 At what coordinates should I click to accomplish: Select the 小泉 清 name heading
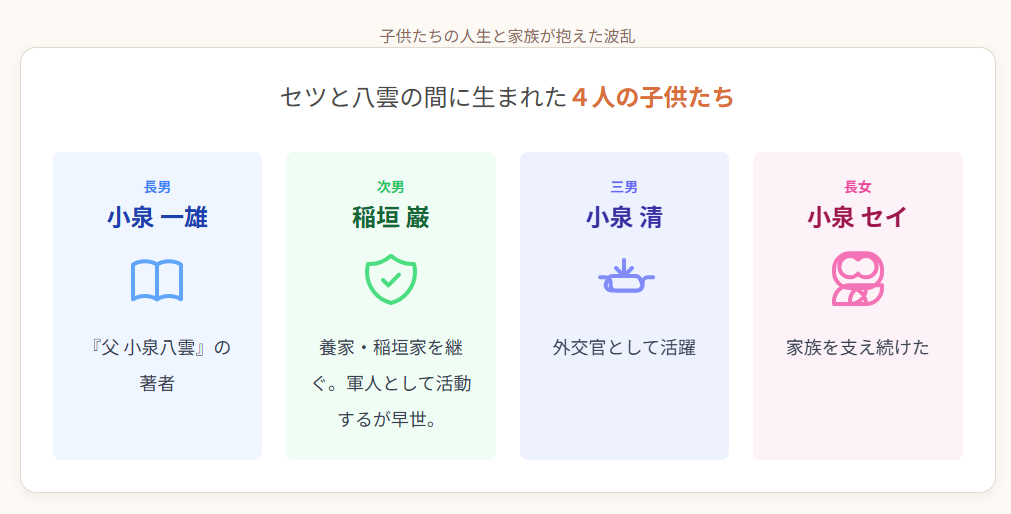coord(624,217)
